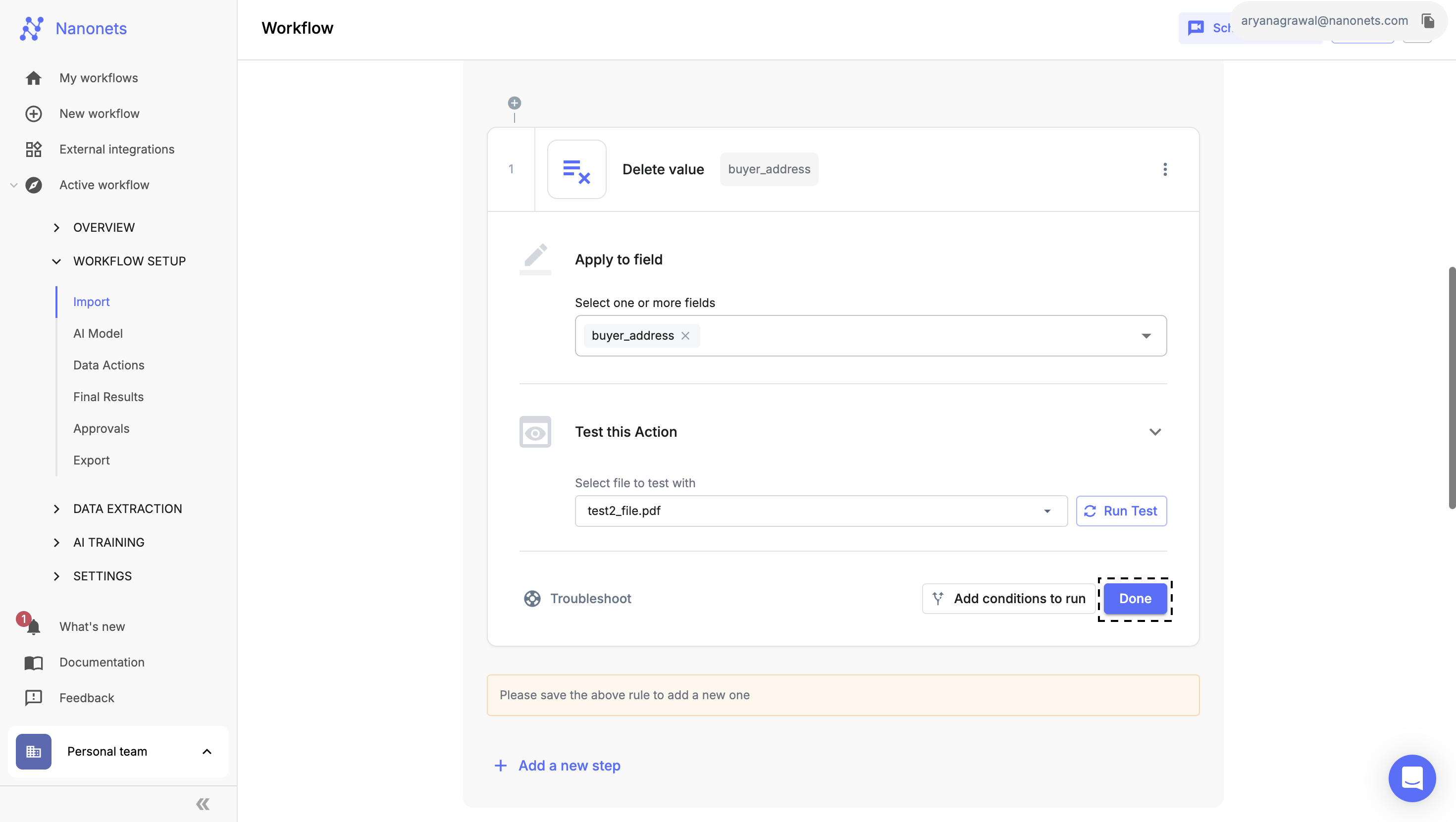Select Import under WORKFLOW SETUP

(91, 302)
